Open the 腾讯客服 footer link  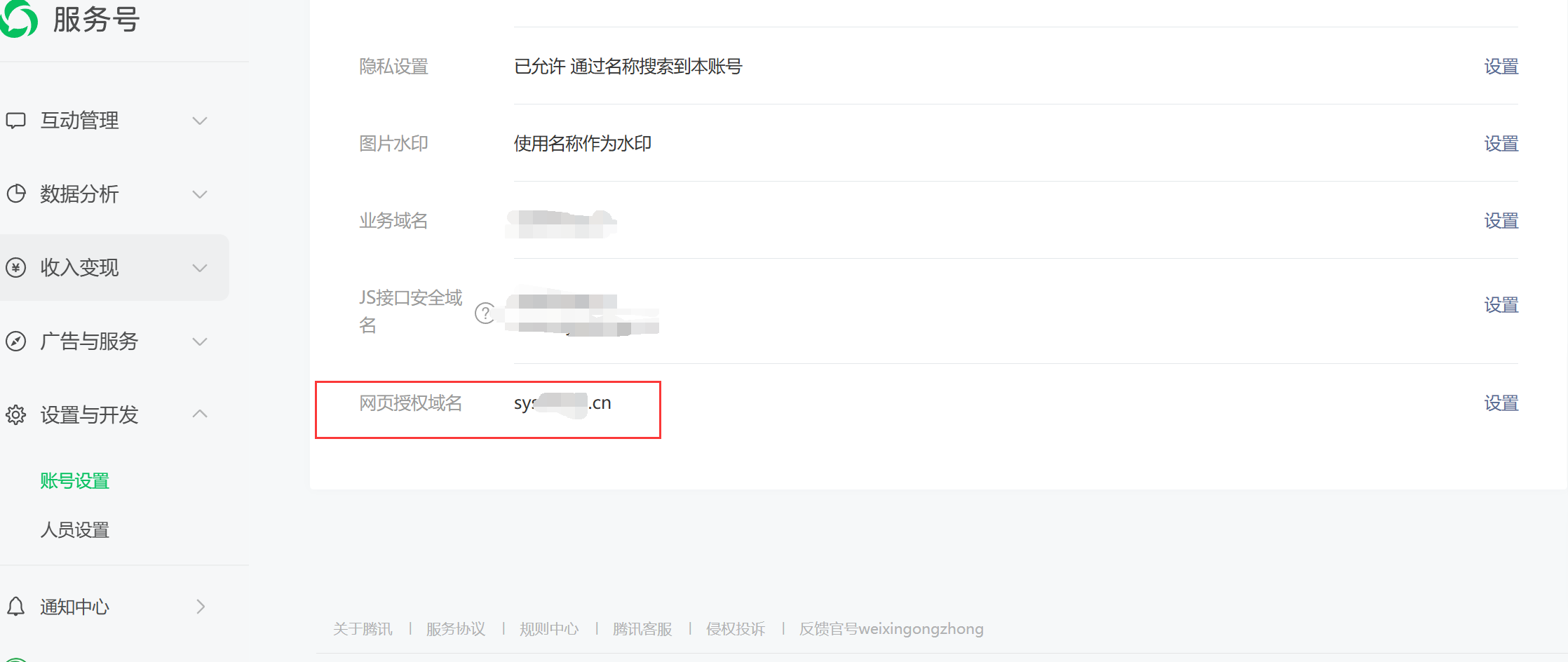pos(642,629)
